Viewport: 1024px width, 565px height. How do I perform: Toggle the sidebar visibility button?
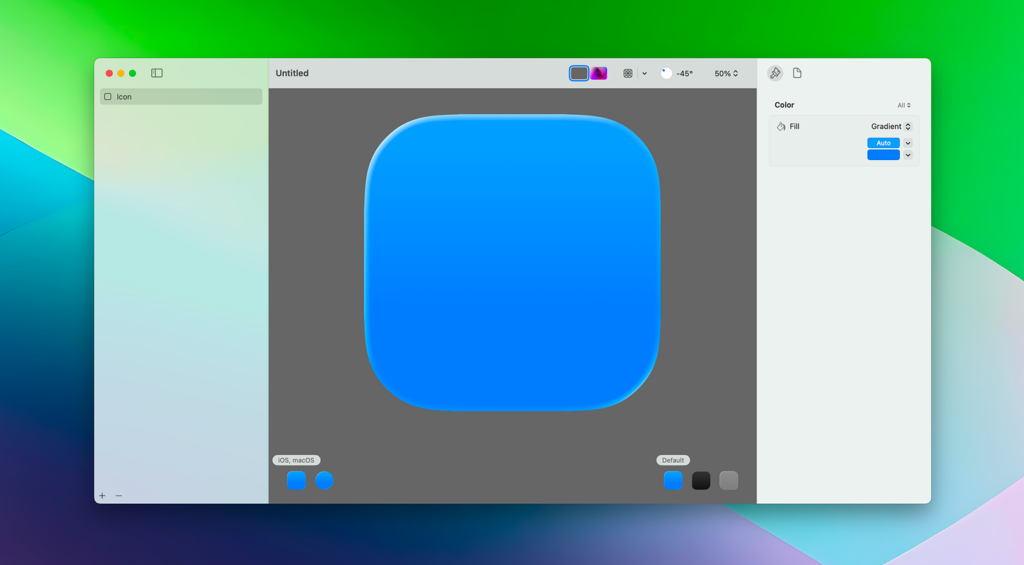coord(157,73)
